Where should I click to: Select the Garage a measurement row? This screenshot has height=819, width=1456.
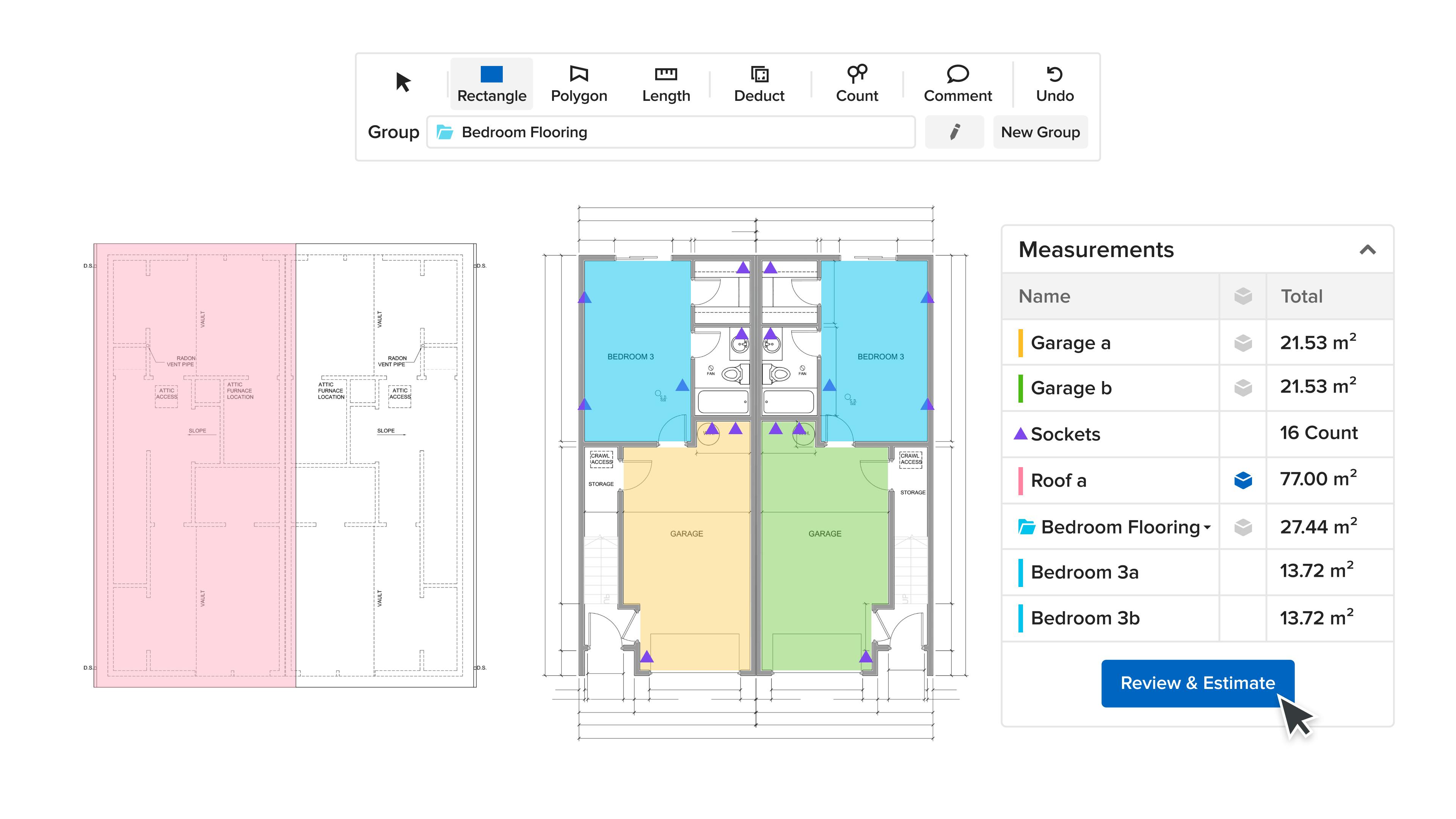click(1198, 342)
